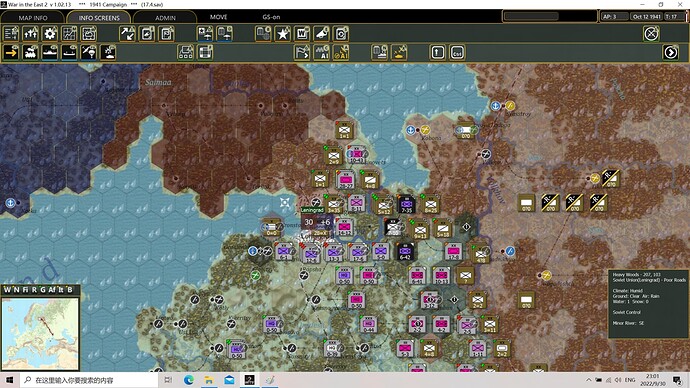Switch to the MAP INFO tab
Image resolution: width=690 pixels, height=388 pixels.
pos(33,18)
